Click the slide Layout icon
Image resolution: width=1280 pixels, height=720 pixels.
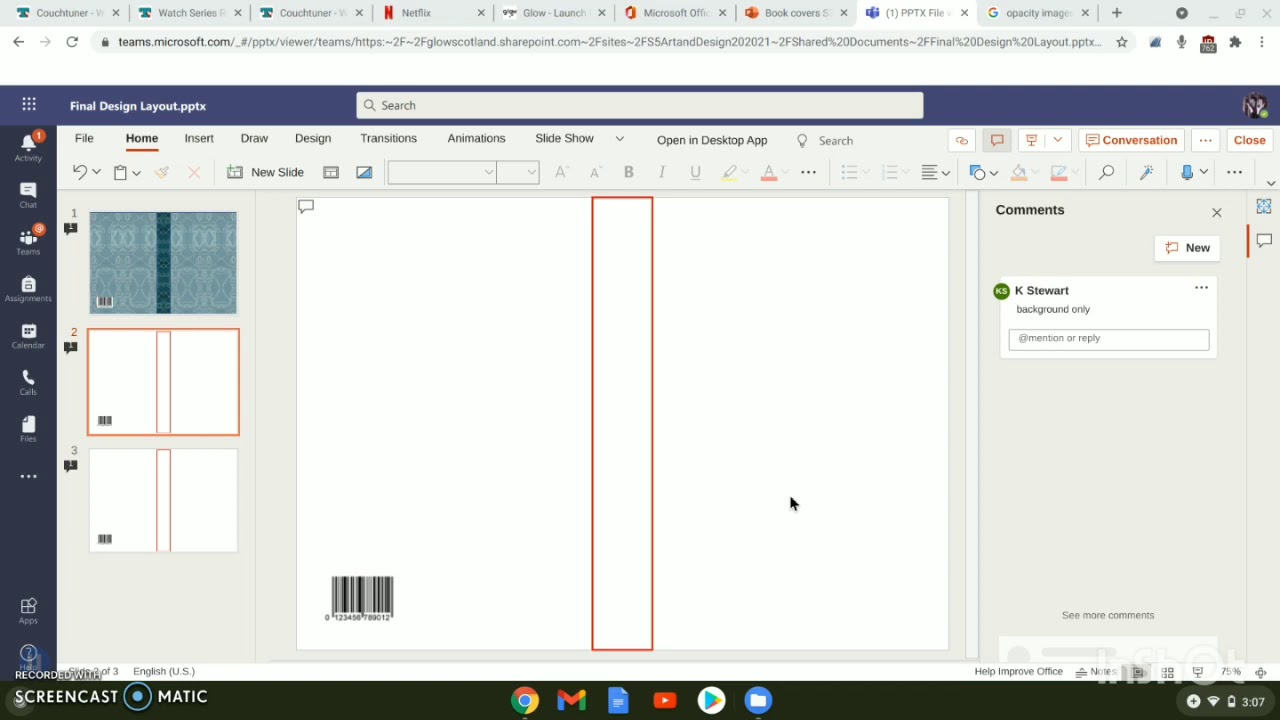tap(331, 172)
